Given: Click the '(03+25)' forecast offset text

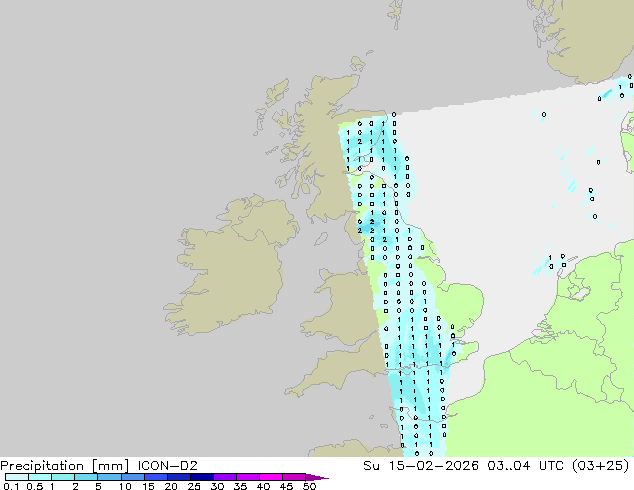Looking at the screenshot, I should (x=601, y=466).
